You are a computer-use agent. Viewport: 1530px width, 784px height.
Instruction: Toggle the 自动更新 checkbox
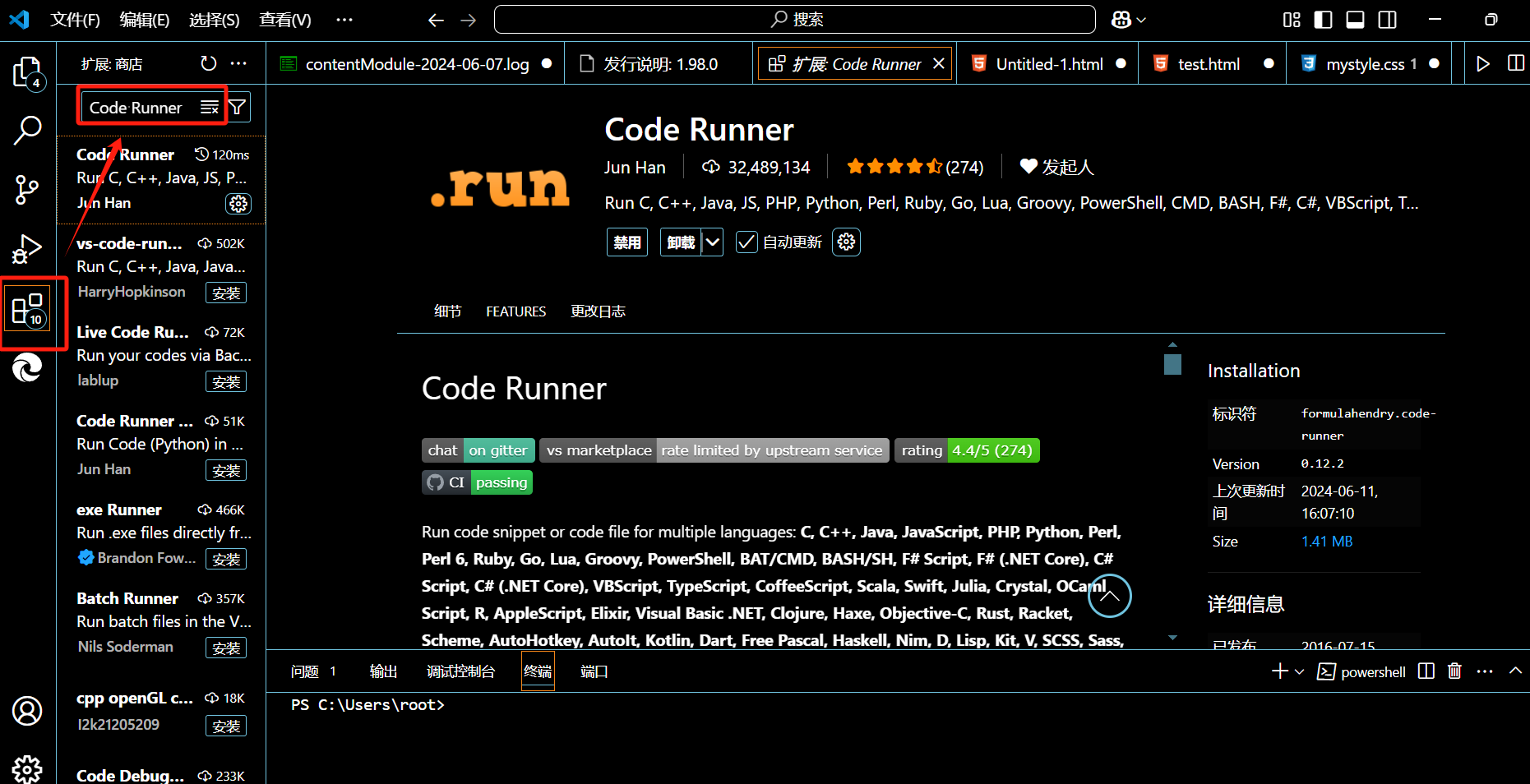[x=747, y=242]
